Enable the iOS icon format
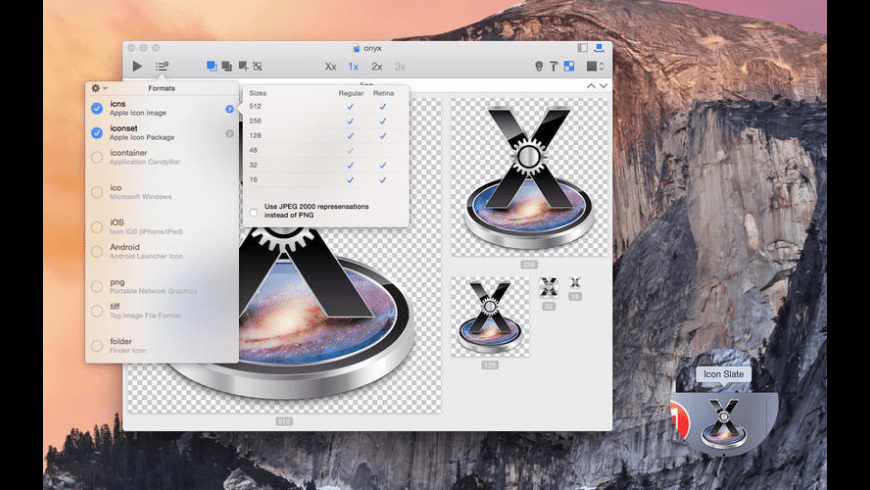This screenshot has height=490, width=870. tap(97, 226)
